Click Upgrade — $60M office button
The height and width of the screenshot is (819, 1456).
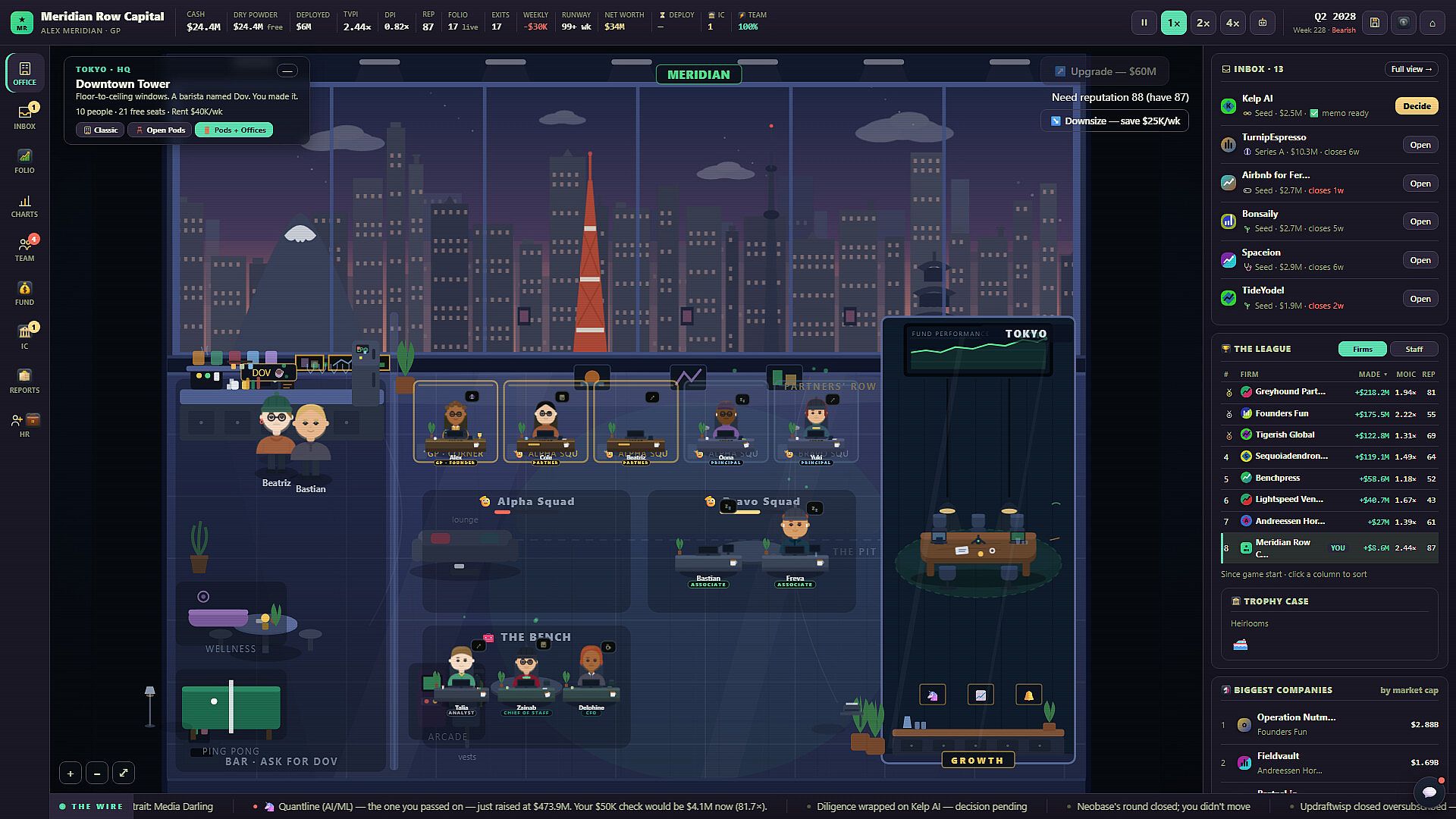pos(1105,71)
